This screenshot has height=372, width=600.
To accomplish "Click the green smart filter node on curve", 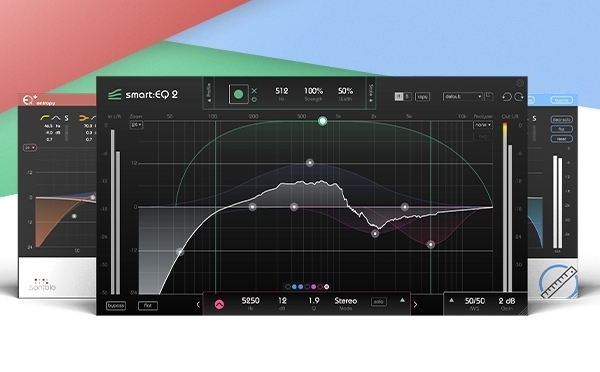I will [323, 121].
